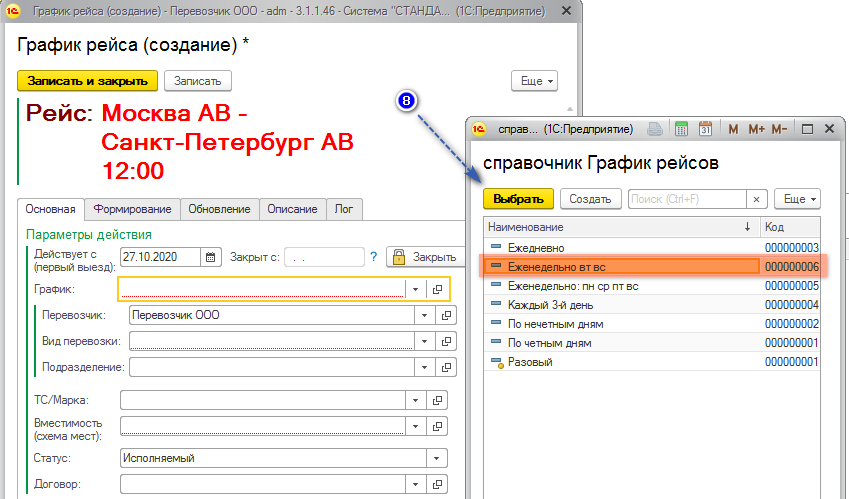Click the Записать и закрыть button

[x=87, y=81]
